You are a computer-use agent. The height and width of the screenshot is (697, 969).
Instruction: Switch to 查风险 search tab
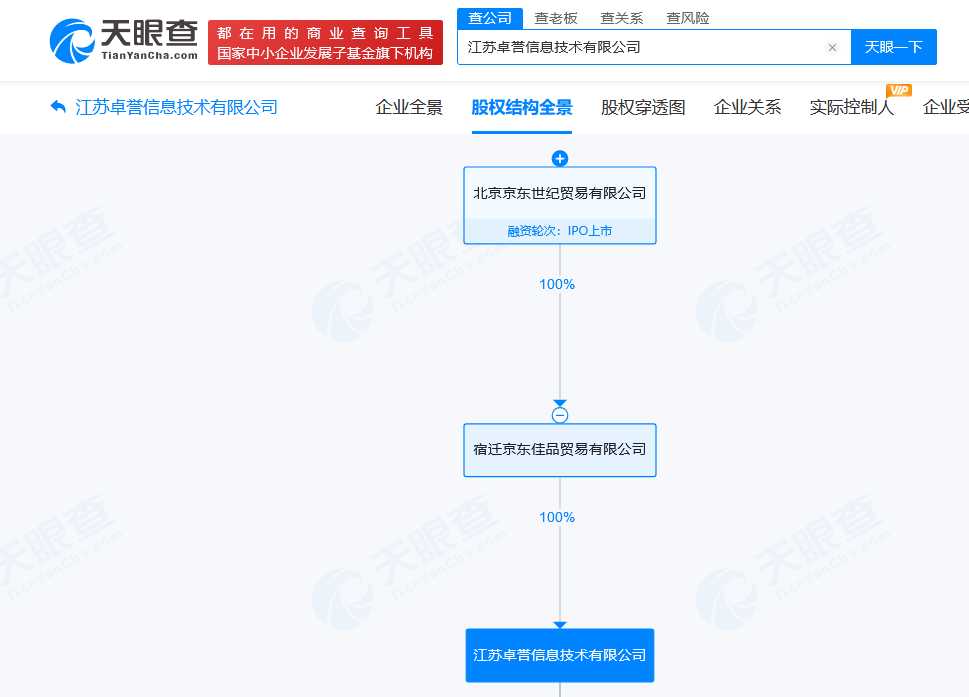pyautogui.click(x=688, y=19)
